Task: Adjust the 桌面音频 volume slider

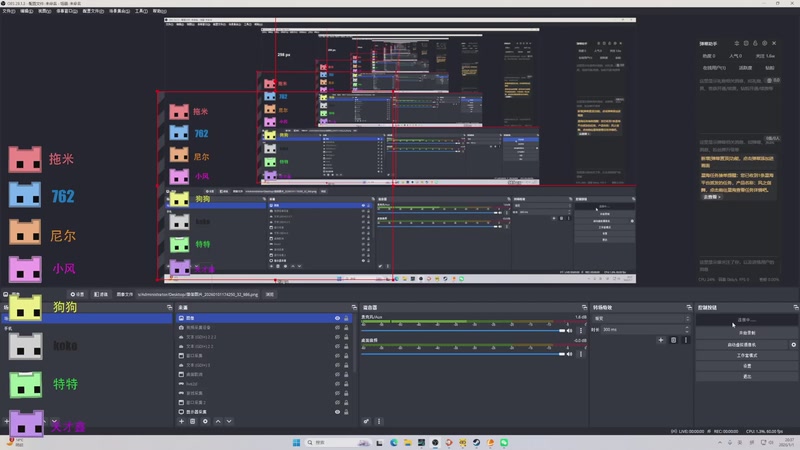Action: [464, 354]
